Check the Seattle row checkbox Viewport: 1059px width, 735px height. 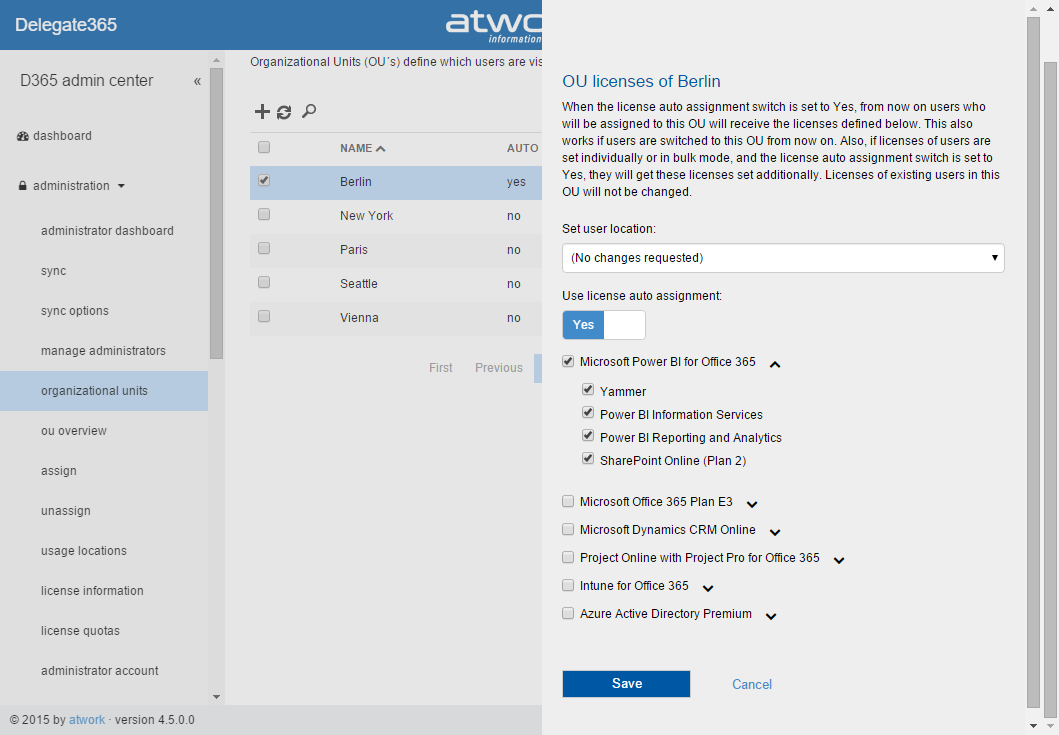coord(264,282)
